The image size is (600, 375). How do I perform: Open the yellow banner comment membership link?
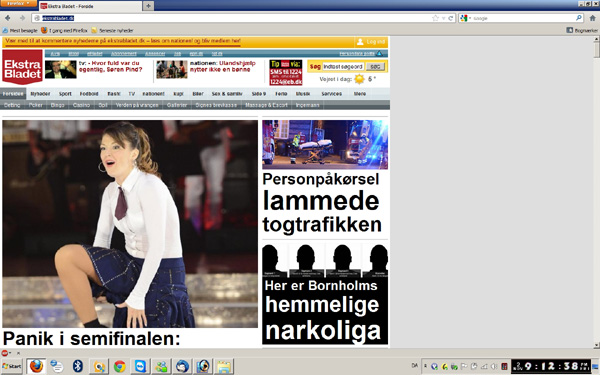123,41
